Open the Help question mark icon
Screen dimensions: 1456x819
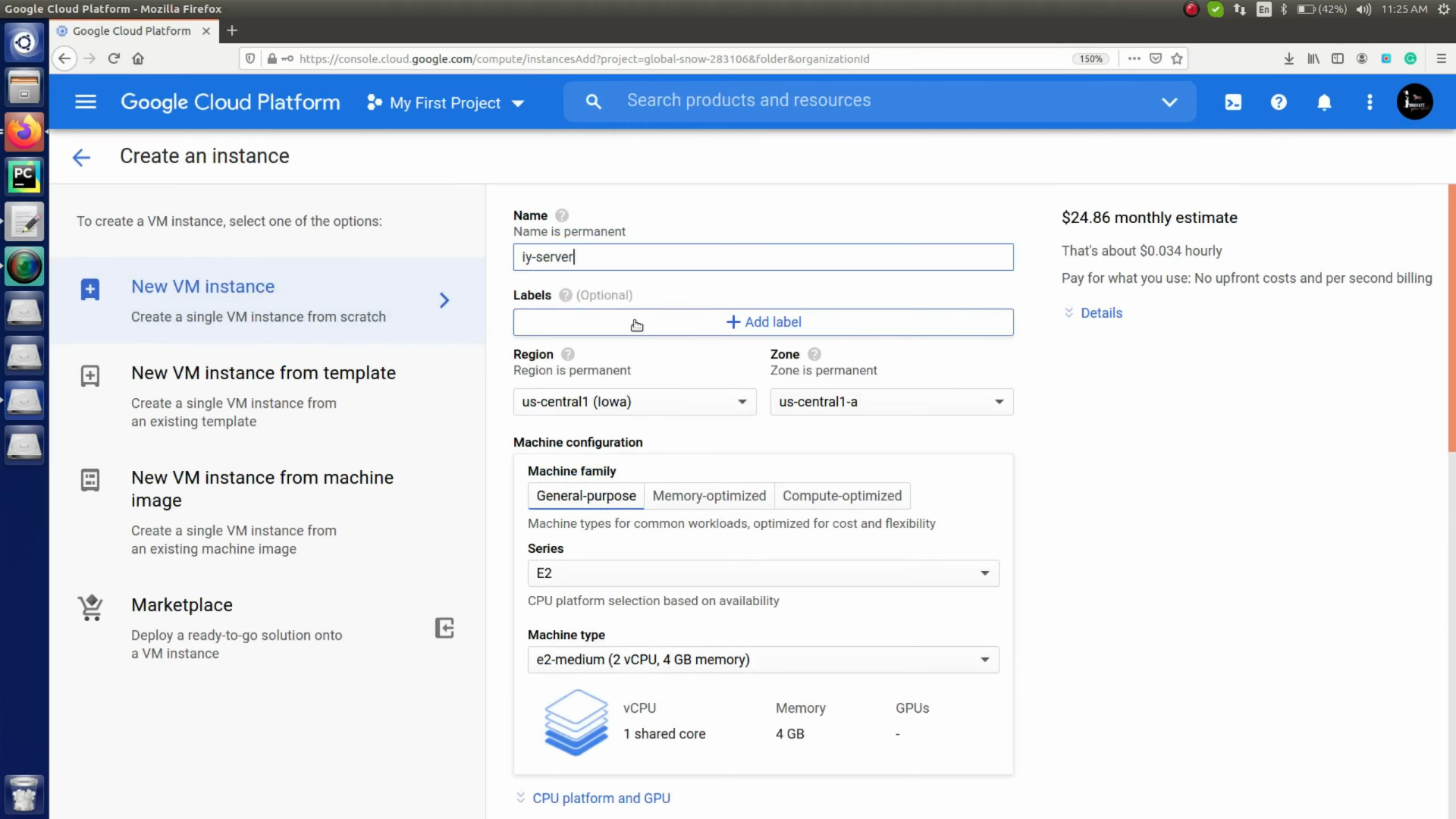pyautogui.click(x=1279, y=102)
